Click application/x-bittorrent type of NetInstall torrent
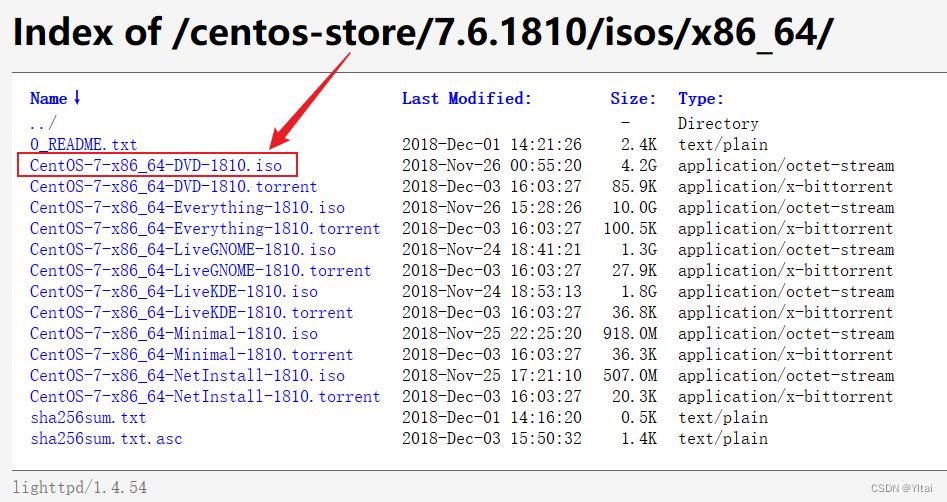Screen dimensions: 947x502 786,397
